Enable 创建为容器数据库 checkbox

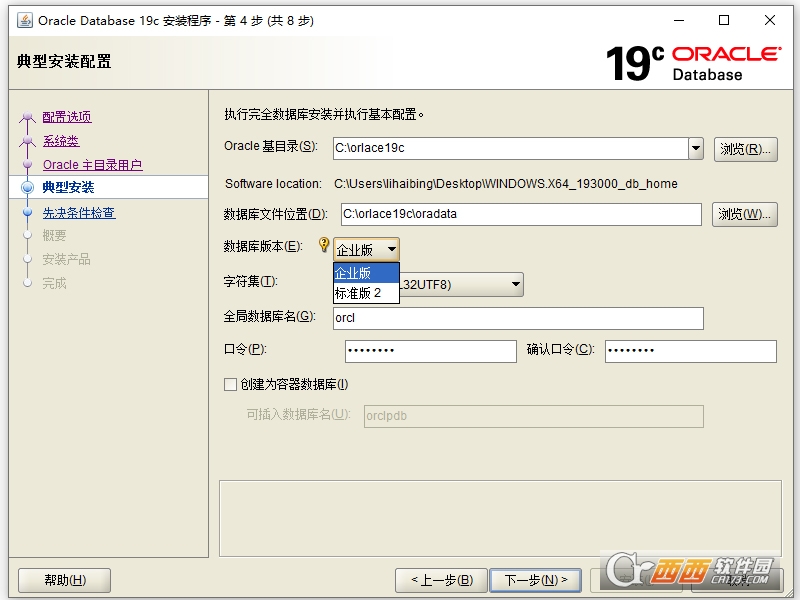(x=231, y=384)
